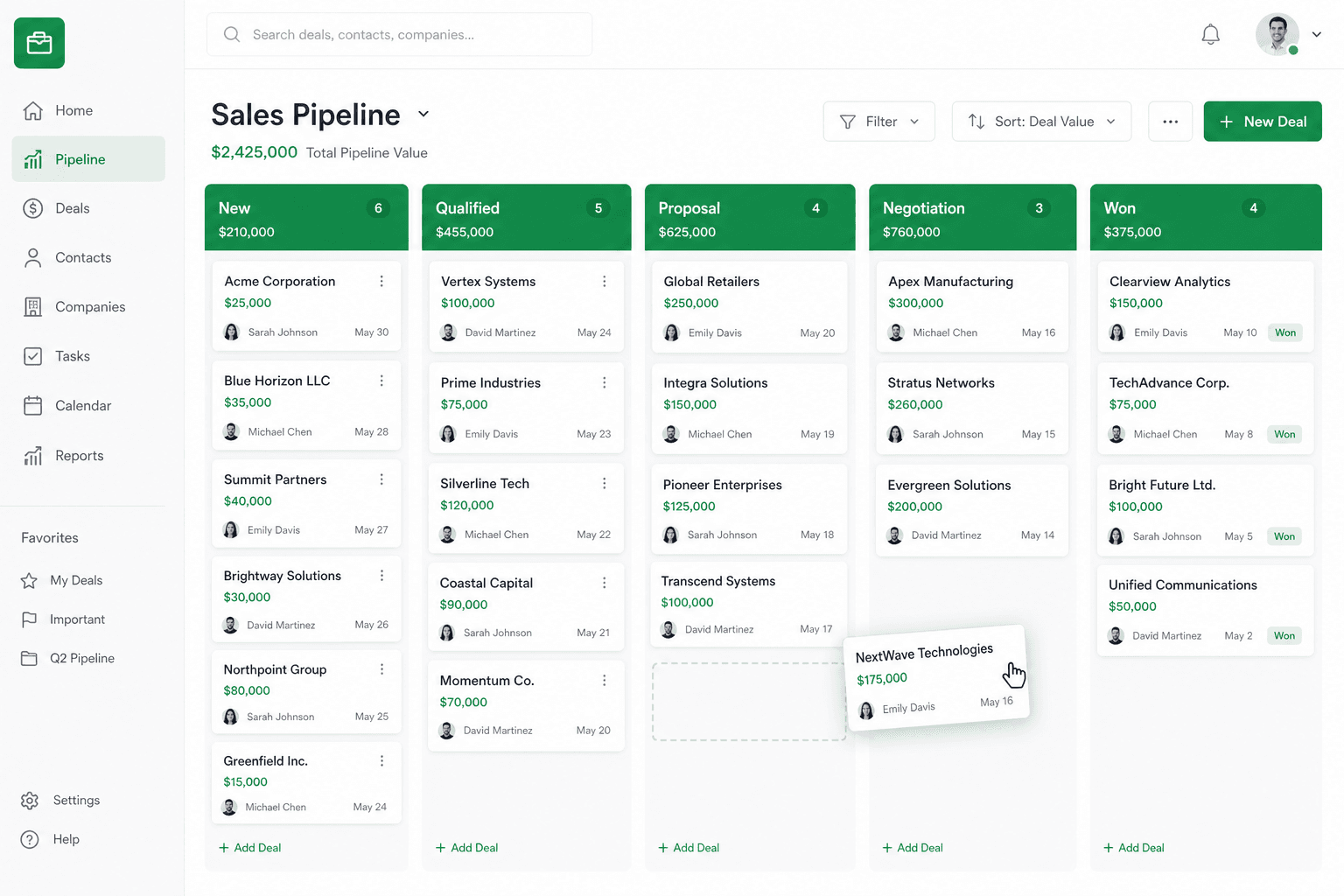Click the more options ellipsis button
The width and height of the screenshot is (1344, 896).
tap(1170, 122)
